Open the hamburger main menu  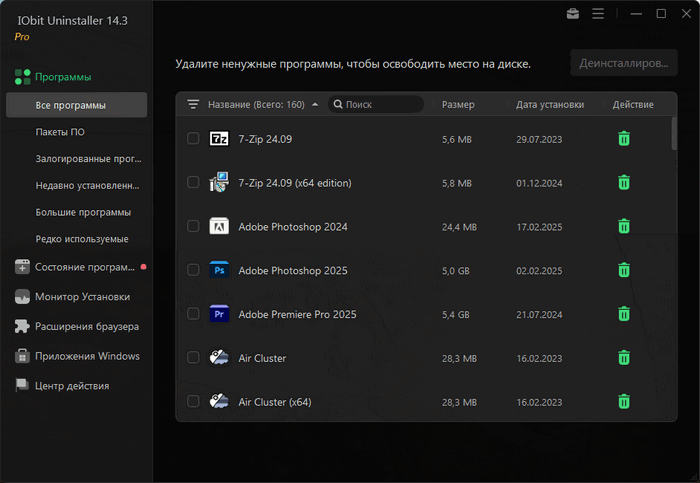(598, 14)
